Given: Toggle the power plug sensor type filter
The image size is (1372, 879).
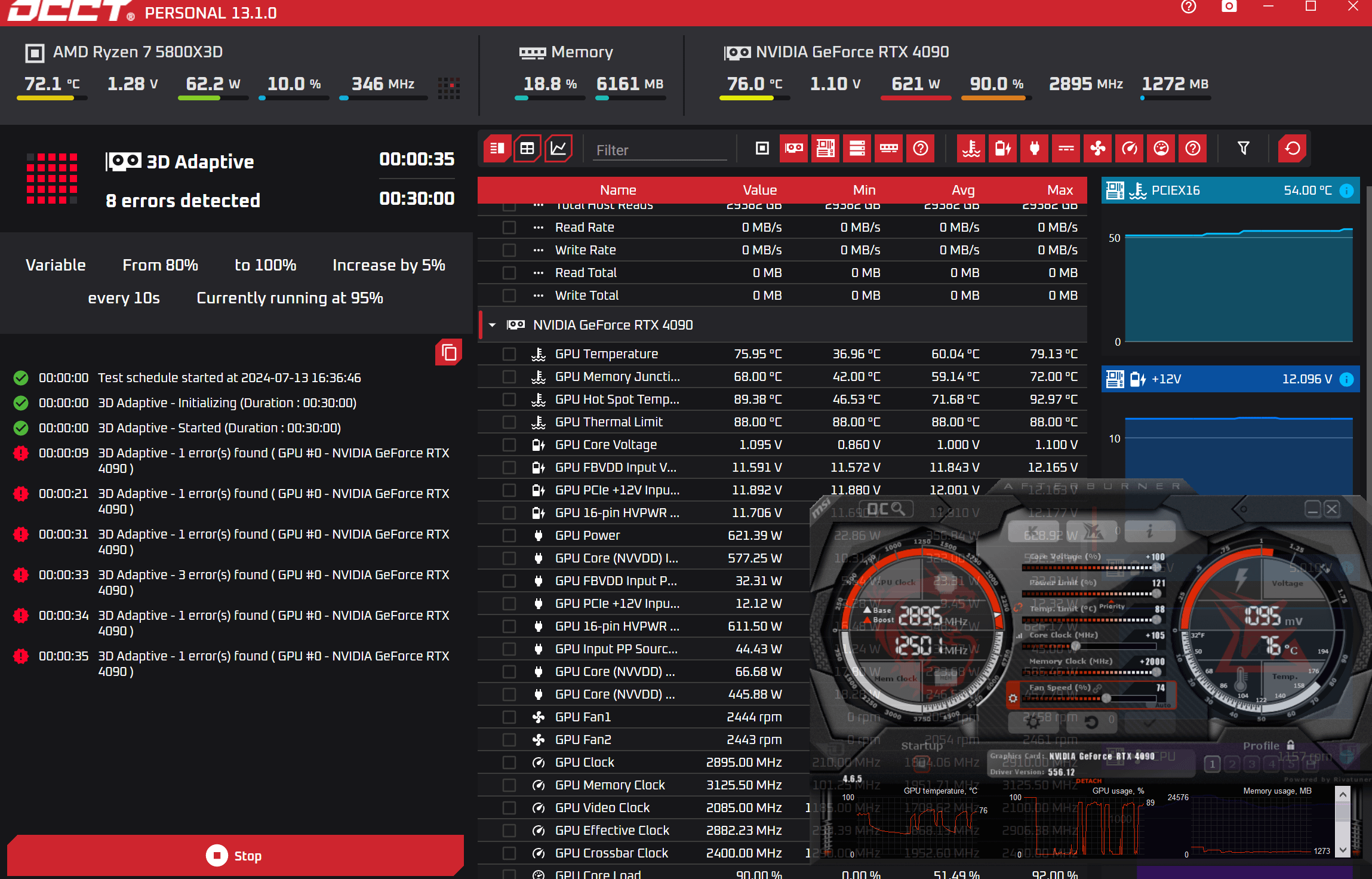Looking at the screenshot, I should tap(1035, 148).
